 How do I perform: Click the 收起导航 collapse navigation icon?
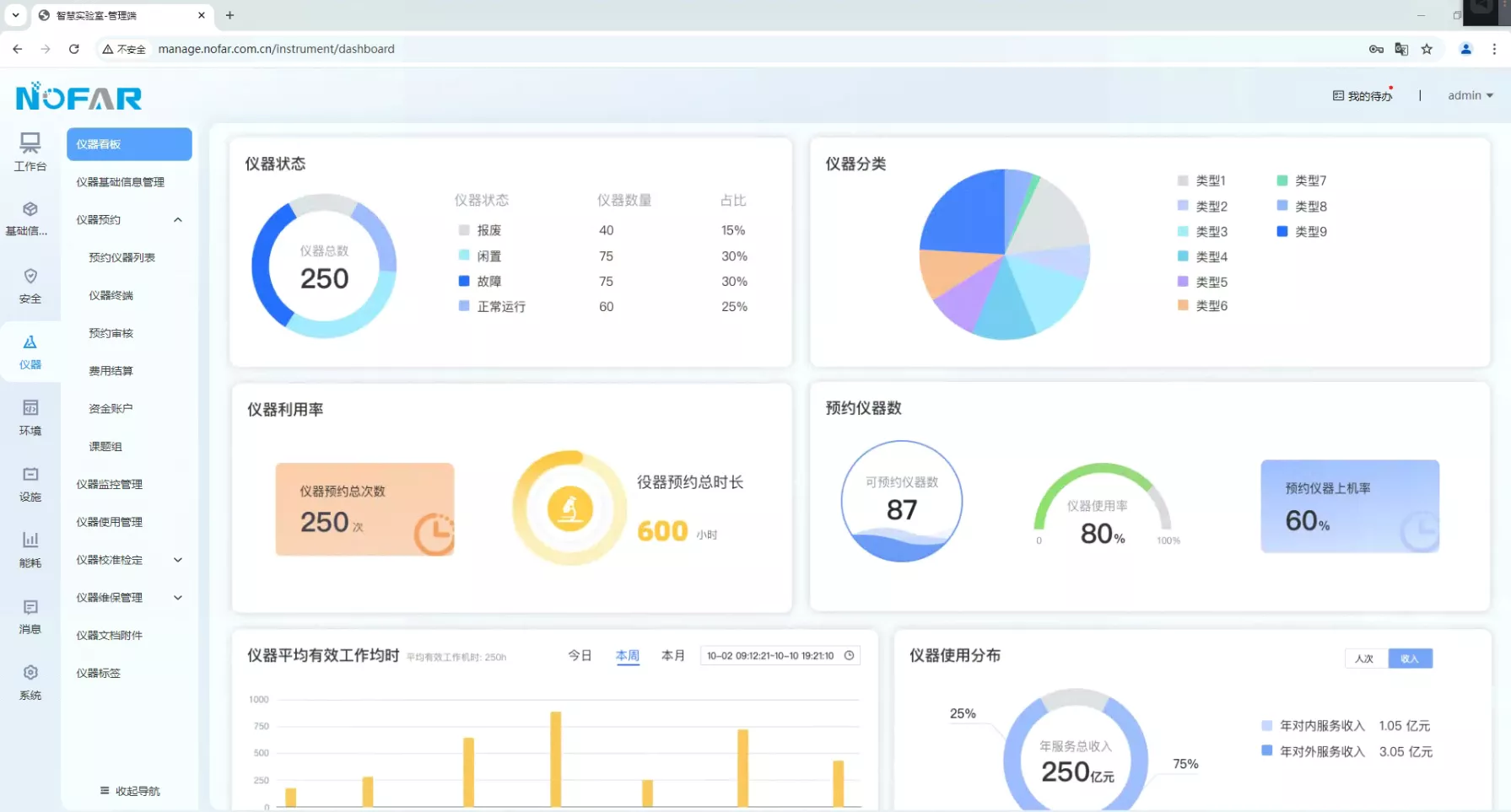tap(105, 790)
